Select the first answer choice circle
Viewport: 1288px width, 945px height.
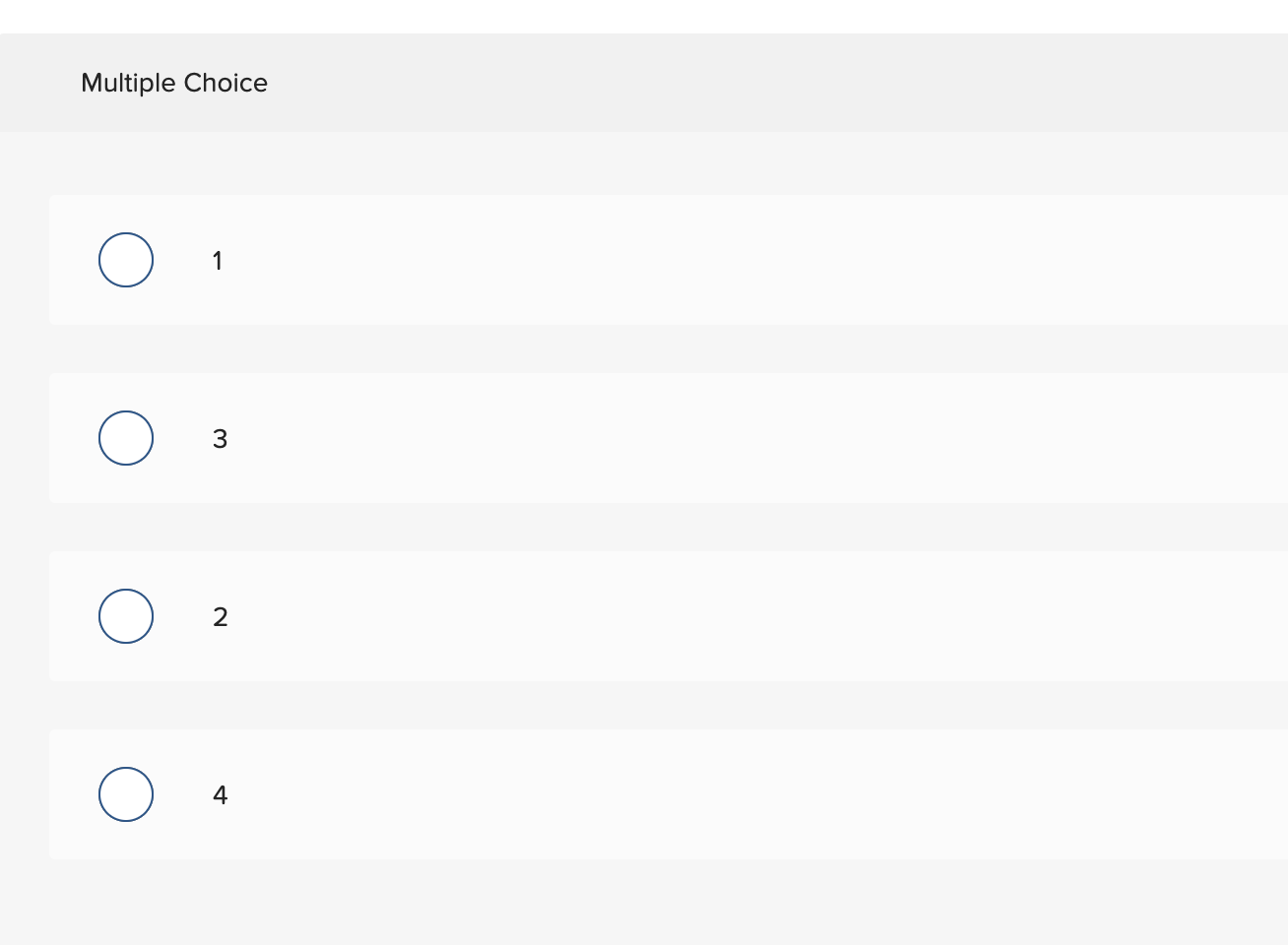[126, 260]
